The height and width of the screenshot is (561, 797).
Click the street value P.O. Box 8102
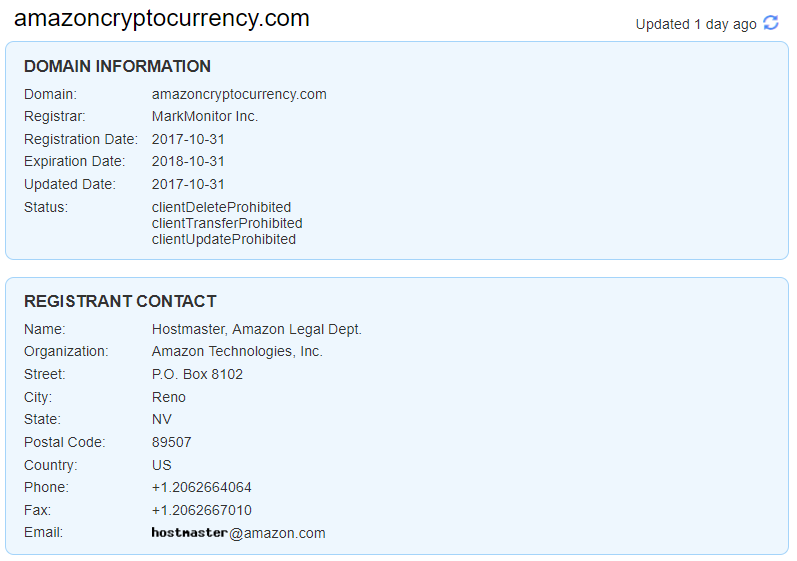(197, 374)
